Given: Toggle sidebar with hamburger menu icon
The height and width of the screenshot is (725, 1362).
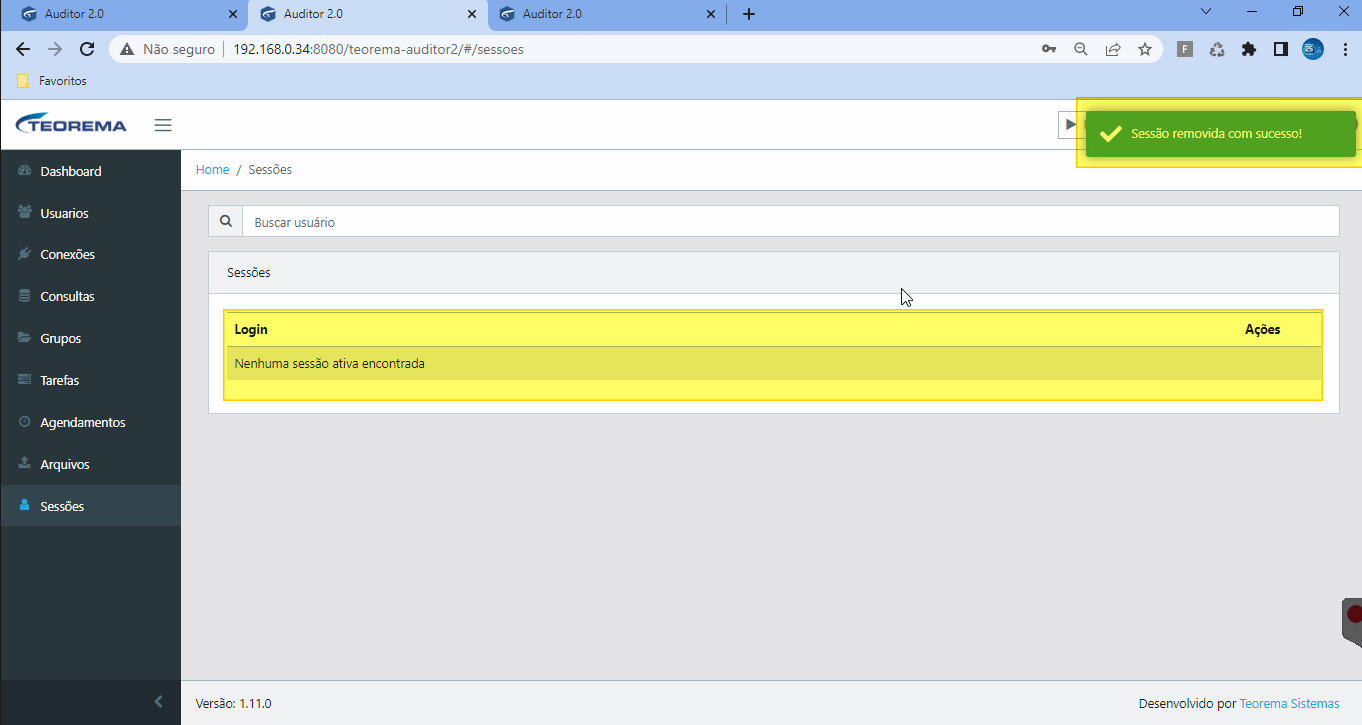Looking at the screenshot, I should click(163, 125).
